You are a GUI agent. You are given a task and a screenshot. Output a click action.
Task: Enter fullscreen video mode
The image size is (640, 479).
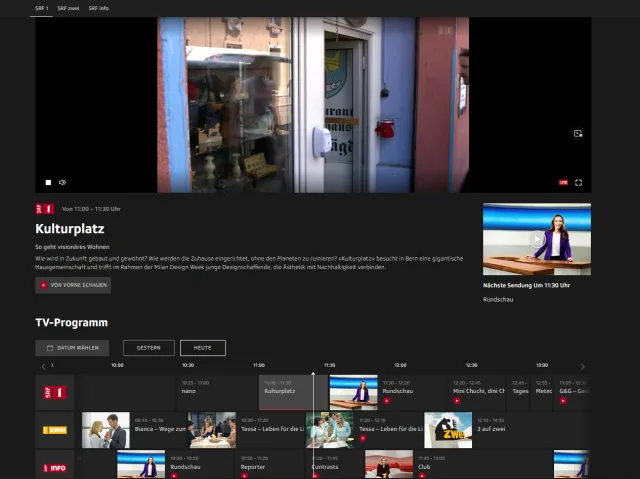click(x=578, y=183)
